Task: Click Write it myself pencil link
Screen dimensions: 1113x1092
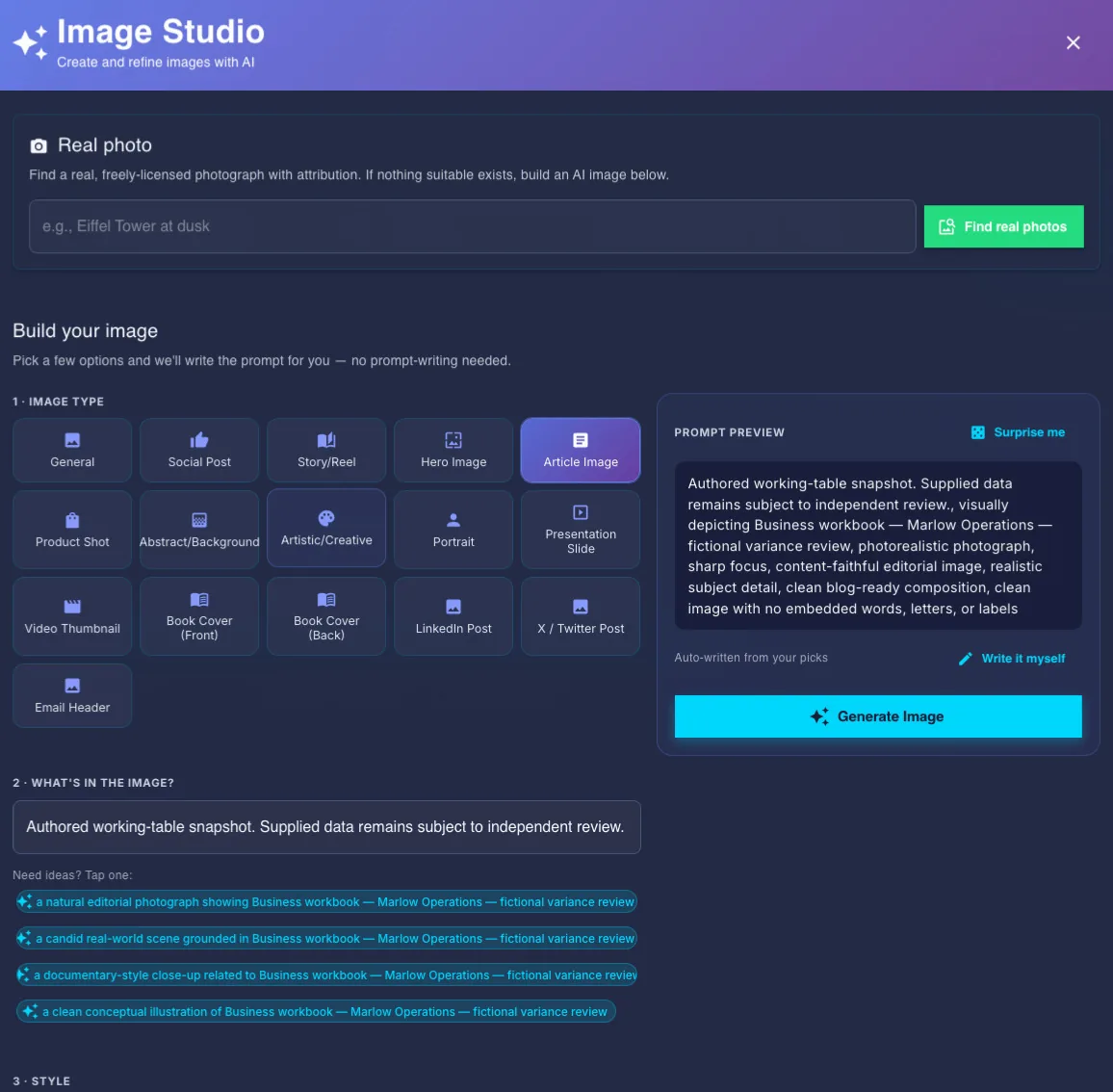Action: [x=1012, y=658]
